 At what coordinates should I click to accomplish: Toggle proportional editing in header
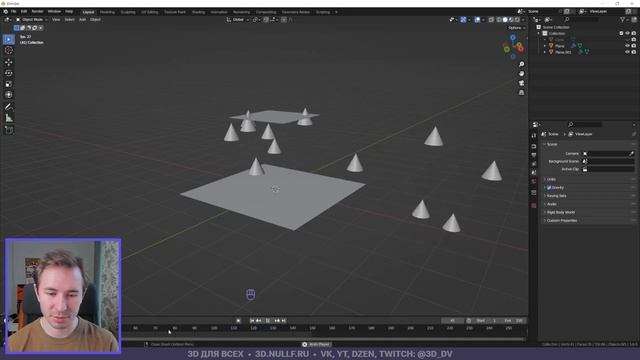tap(284, 20)
